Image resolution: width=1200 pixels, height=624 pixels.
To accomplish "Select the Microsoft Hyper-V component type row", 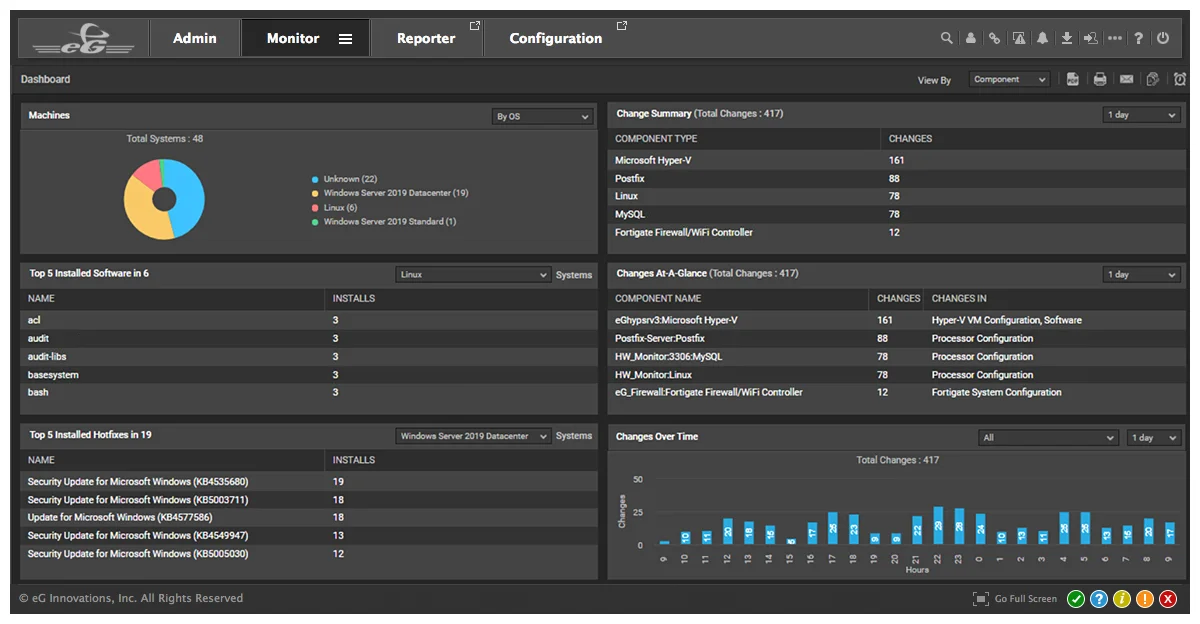I will tap(897, 160).
